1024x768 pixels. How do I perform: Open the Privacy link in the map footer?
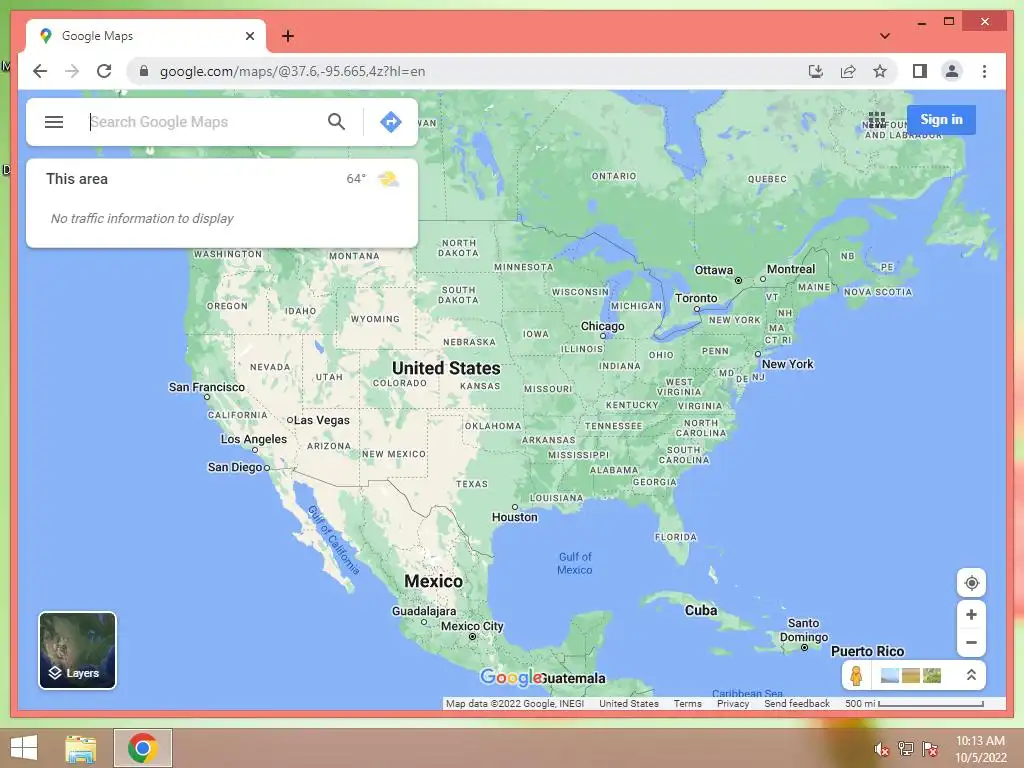(733, 703)
